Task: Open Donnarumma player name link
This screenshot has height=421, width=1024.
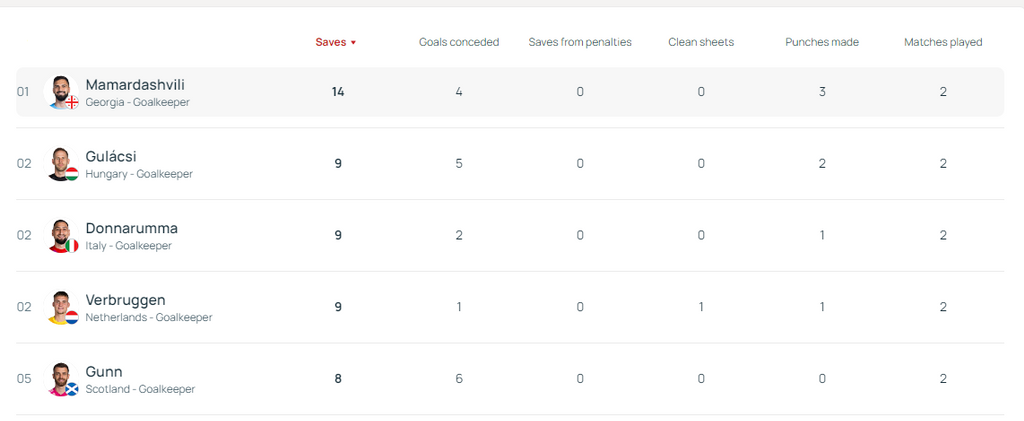Action: [131, 229]
